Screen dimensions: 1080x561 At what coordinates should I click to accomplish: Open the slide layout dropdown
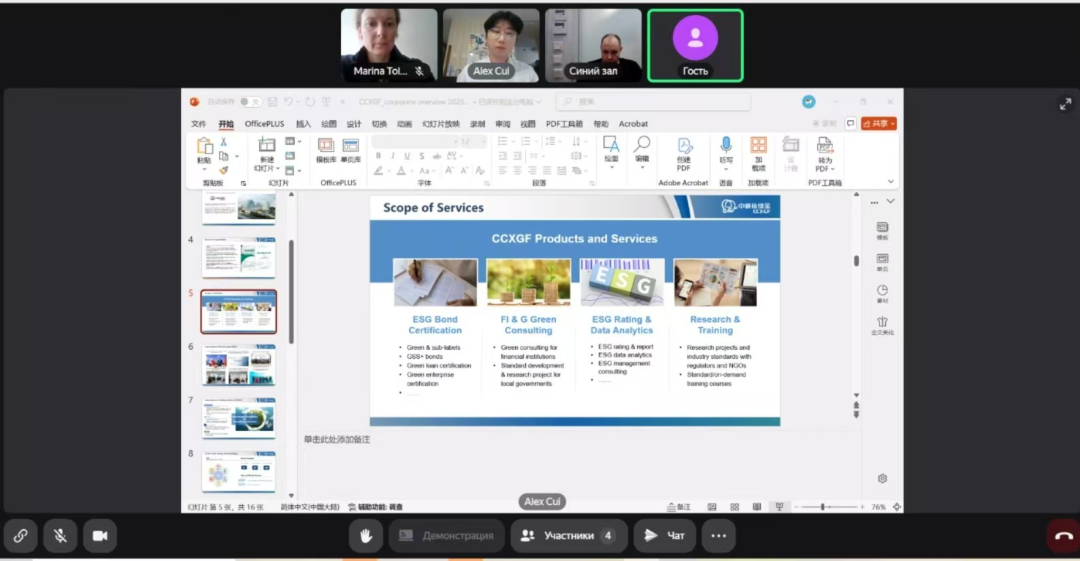click(x=294, y=141)
